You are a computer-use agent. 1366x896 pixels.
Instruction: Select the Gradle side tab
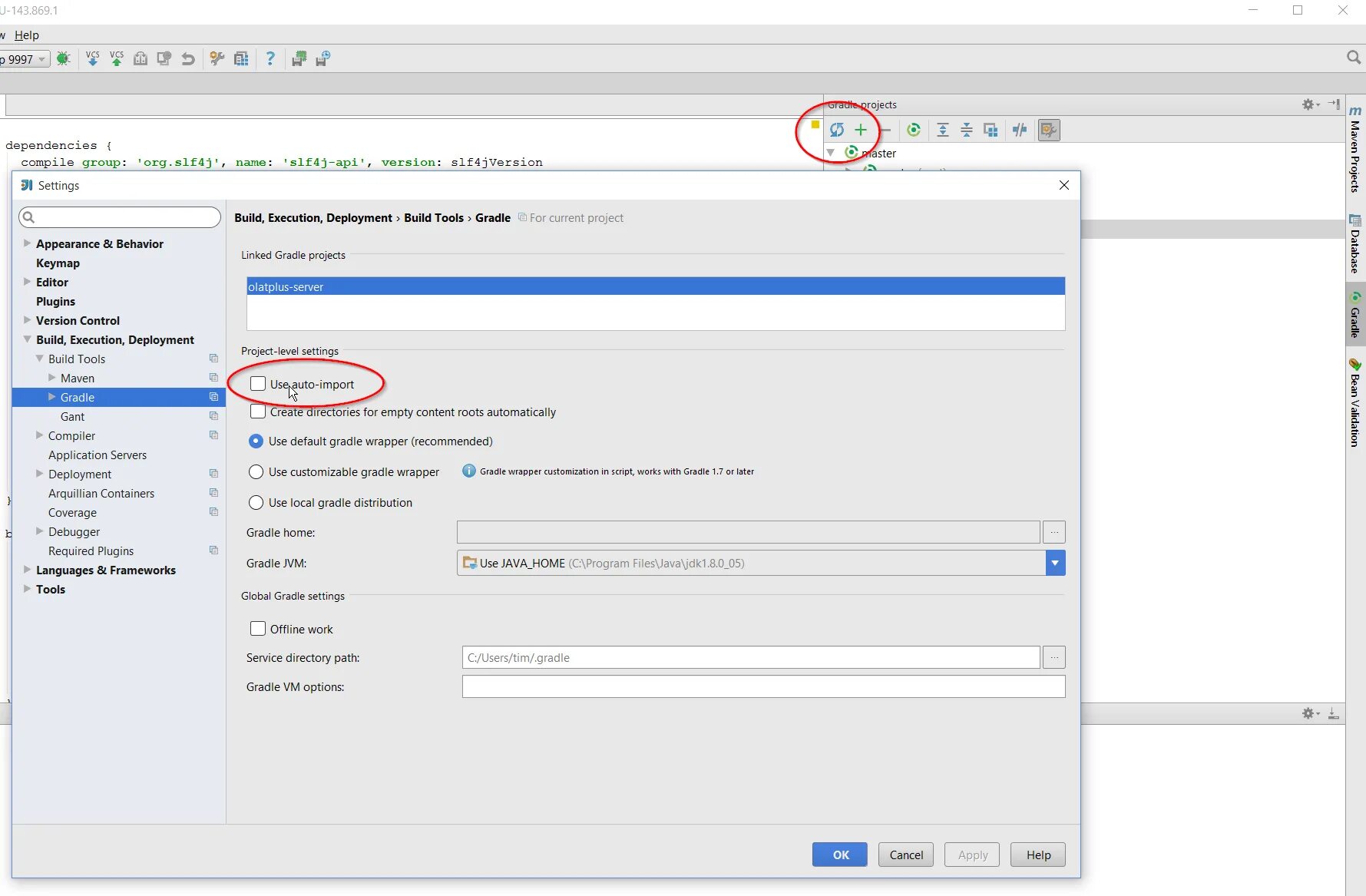click(x=1355, y=315)
